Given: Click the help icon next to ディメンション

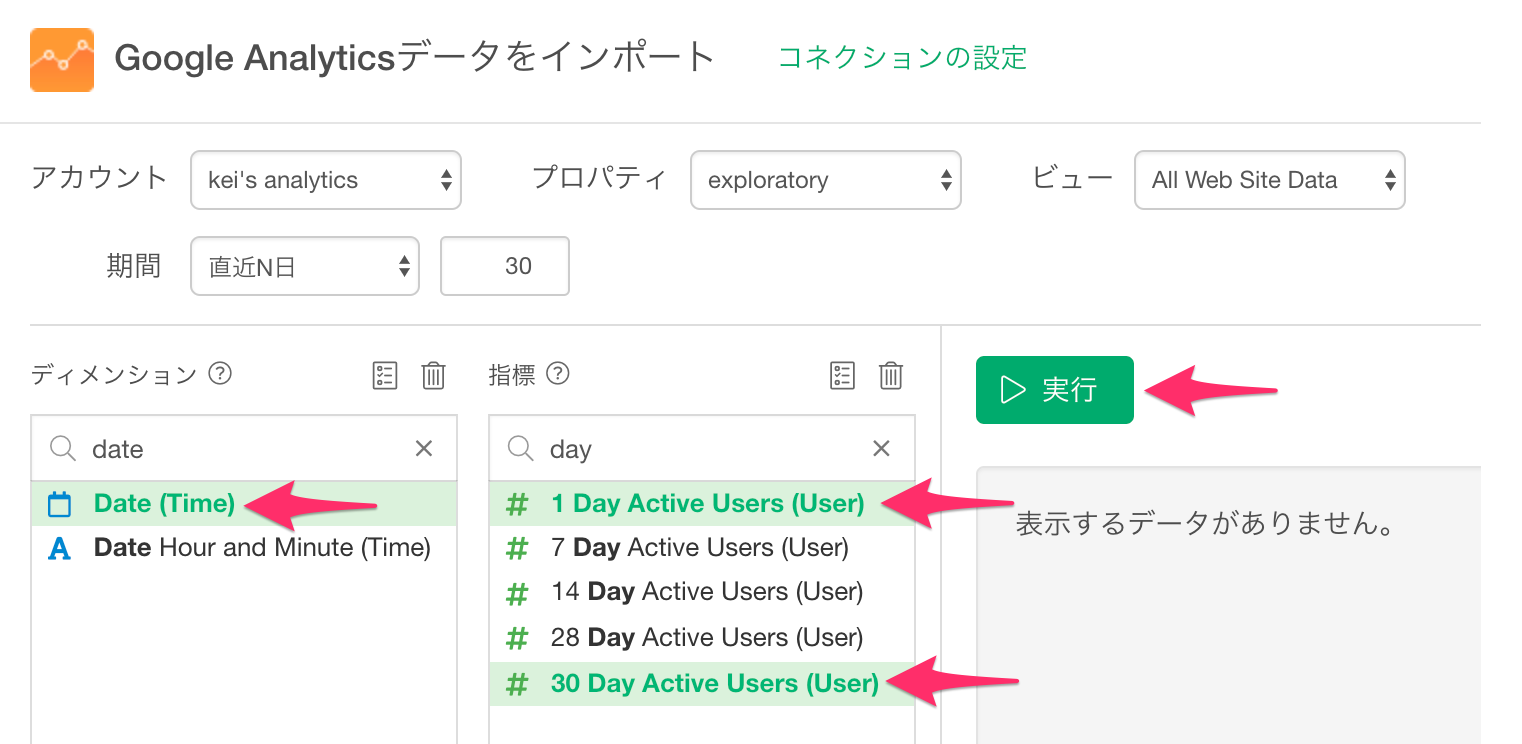Looking at the screenshot, I should pos(220,374).
